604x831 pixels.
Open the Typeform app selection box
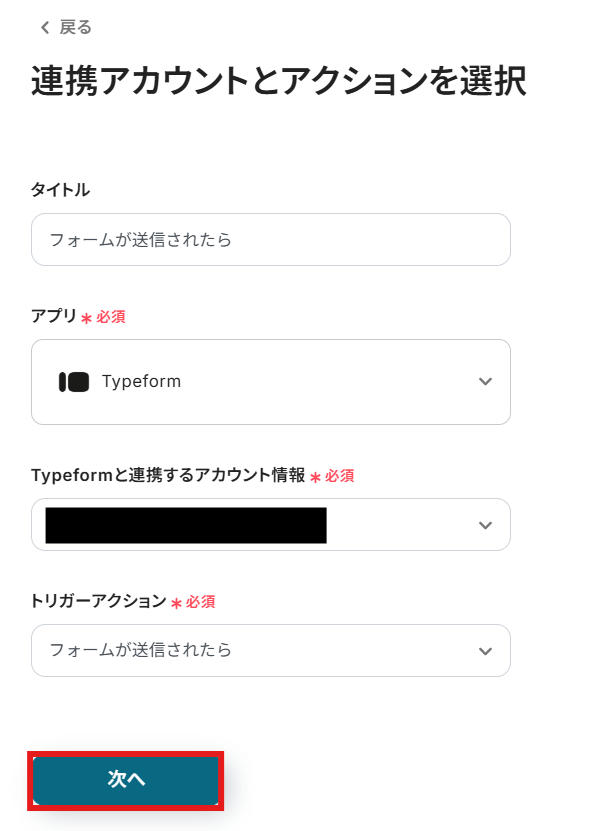pyautogui.click(x=270, y=382)
